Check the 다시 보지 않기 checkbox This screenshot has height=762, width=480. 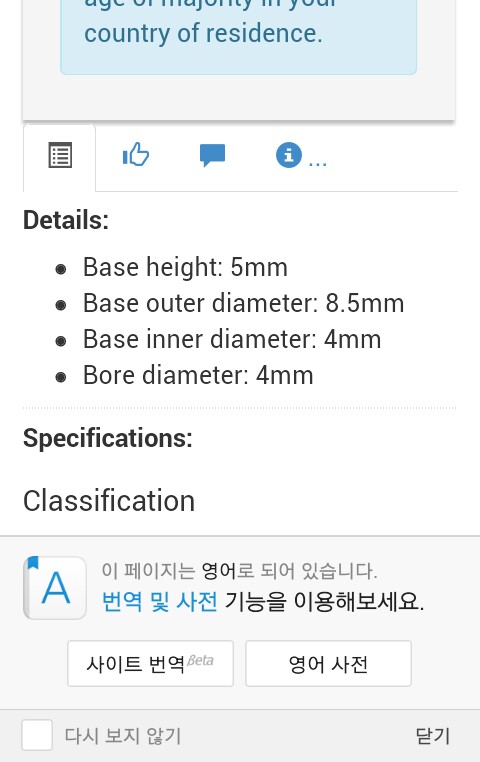pyautogui.click(x=37, y=735)
